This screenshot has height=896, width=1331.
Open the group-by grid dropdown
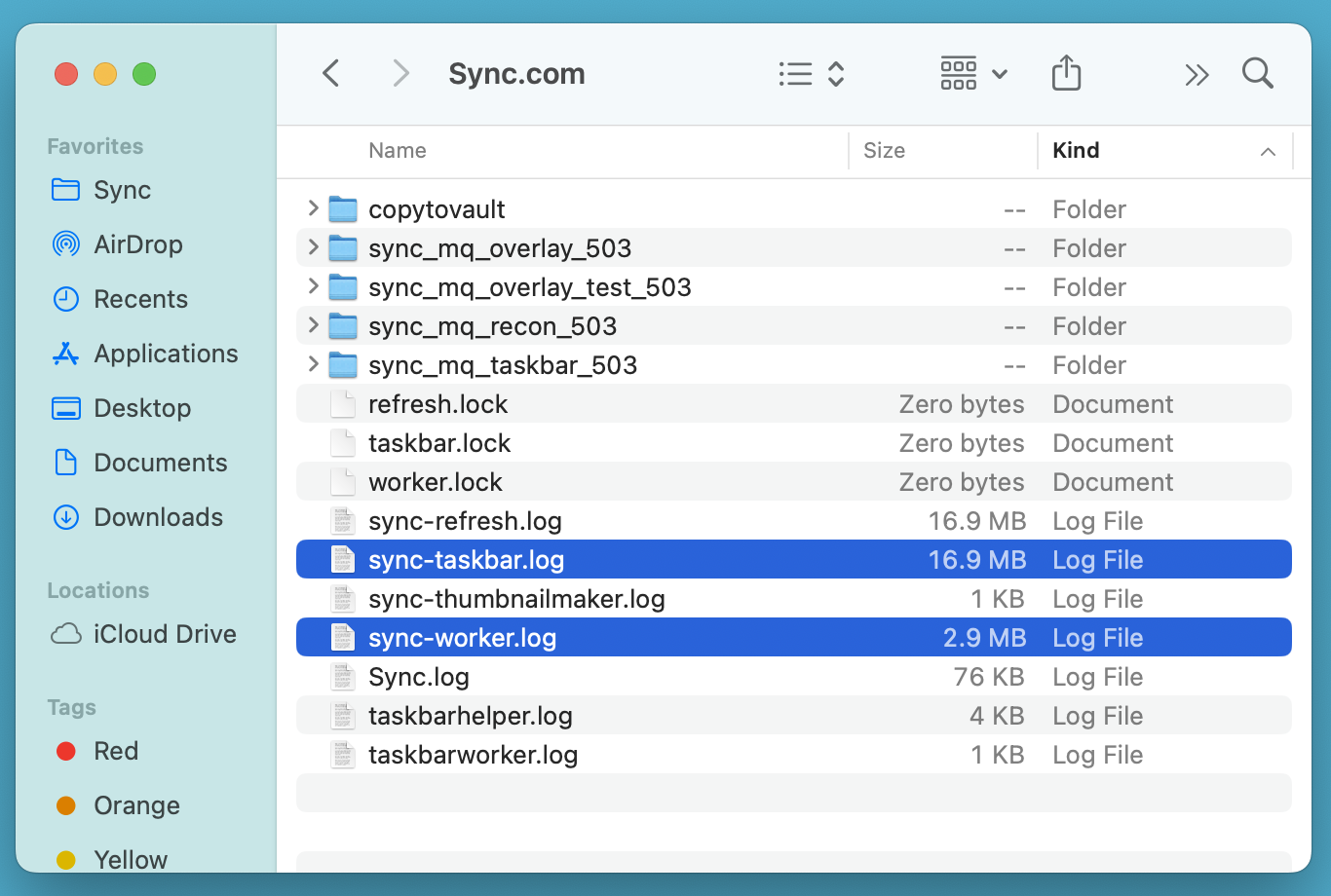pos(972,74)
